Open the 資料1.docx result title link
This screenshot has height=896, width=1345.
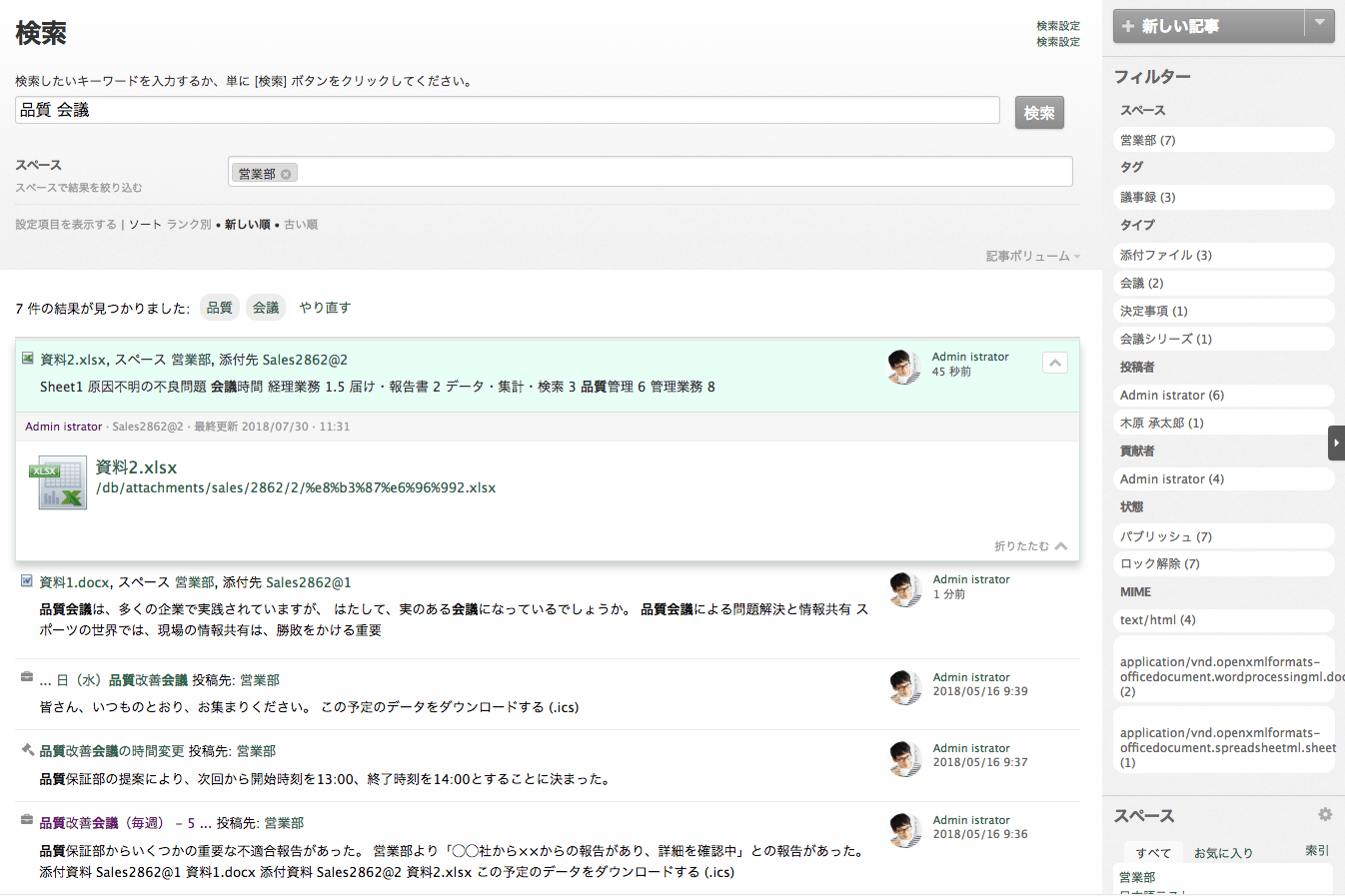pos(75,582)
